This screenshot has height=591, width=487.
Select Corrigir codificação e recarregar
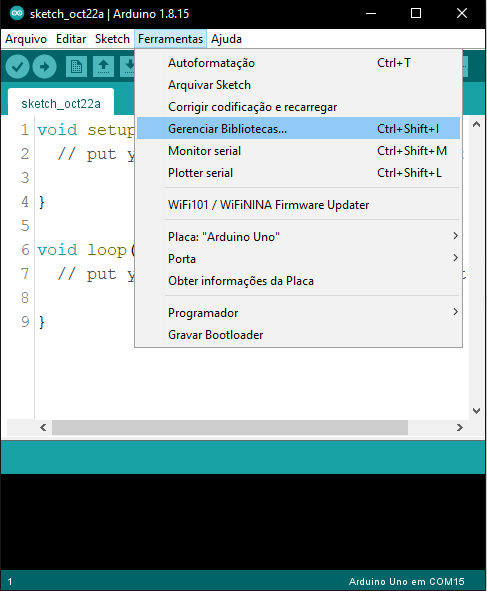pyautogui.click(x=298, y=107)
